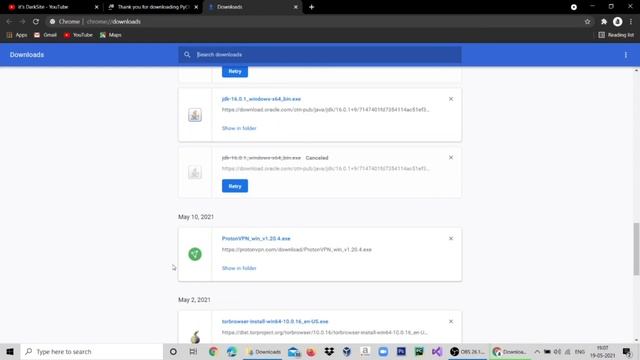Open Windows Start menu
640x360 pixels.
pyautogui.click(x=10, y=351)
